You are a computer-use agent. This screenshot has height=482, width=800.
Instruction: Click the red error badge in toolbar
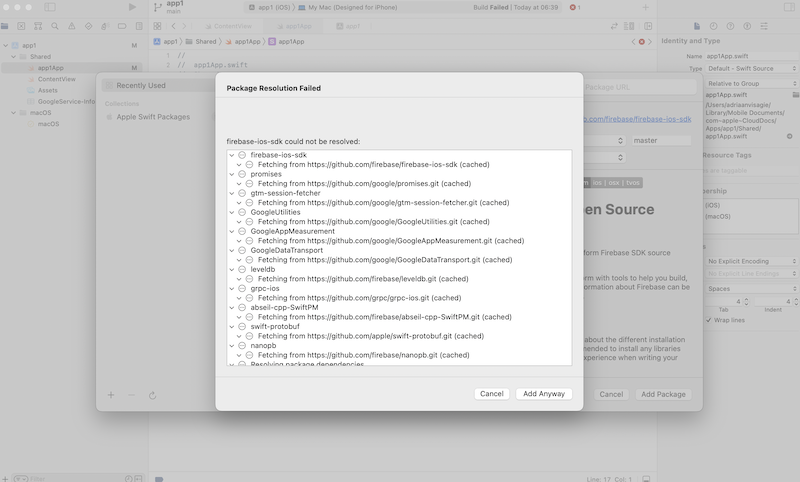pos(575,7)
